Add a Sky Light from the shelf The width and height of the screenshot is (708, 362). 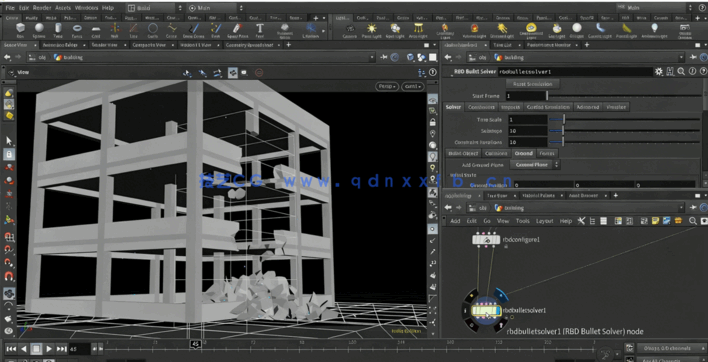[556, 30]
